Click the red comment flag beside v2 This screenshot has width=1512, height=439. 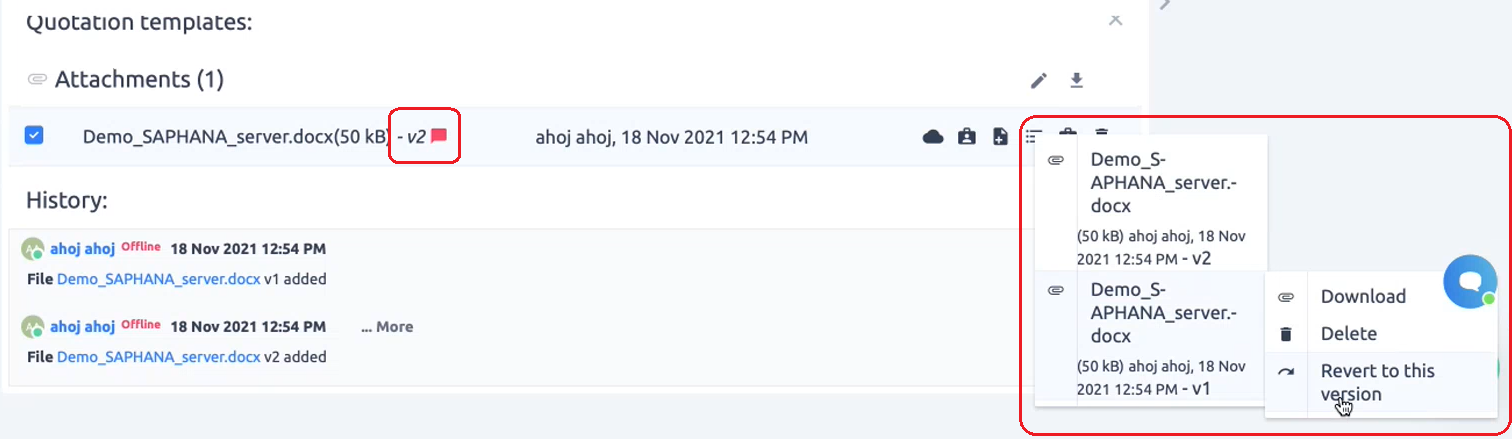pyautogui.click(x=438, y=136)
